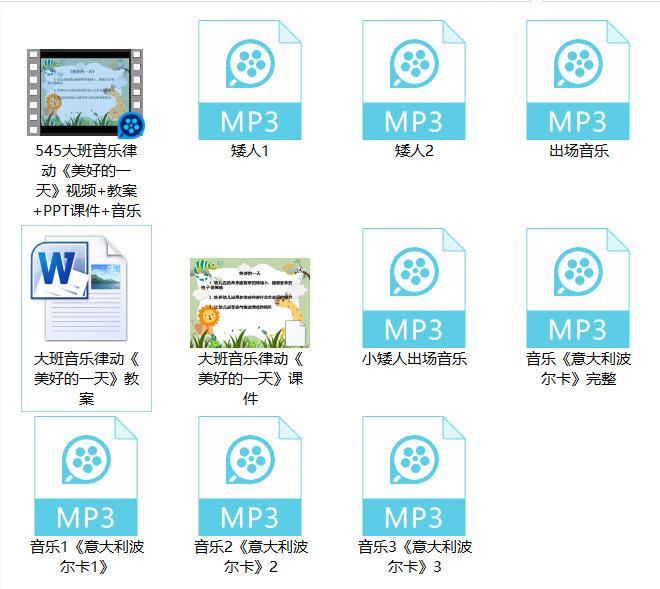660x589 pixels.
Task: Click the file name 矮人1
Action: pyautogui.click(x=250, y=151)
